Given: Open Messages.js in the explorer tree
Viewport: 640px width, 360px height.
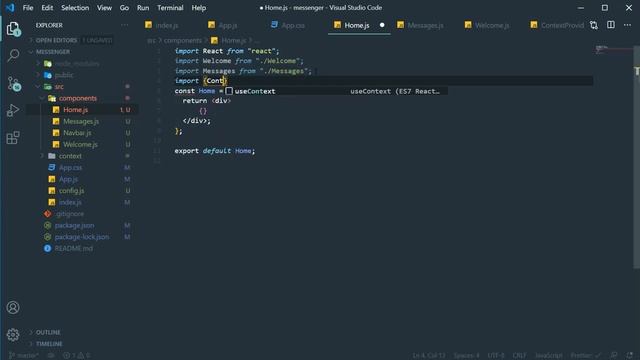Looking at the screenshot, I should (81, 121).
